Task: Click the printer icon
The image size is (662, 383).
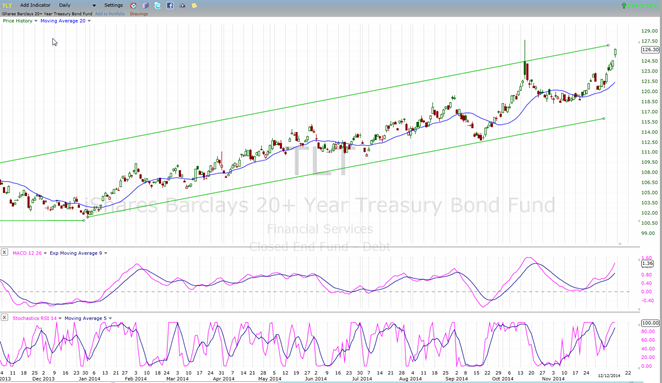Action: (x=182, y=5)
